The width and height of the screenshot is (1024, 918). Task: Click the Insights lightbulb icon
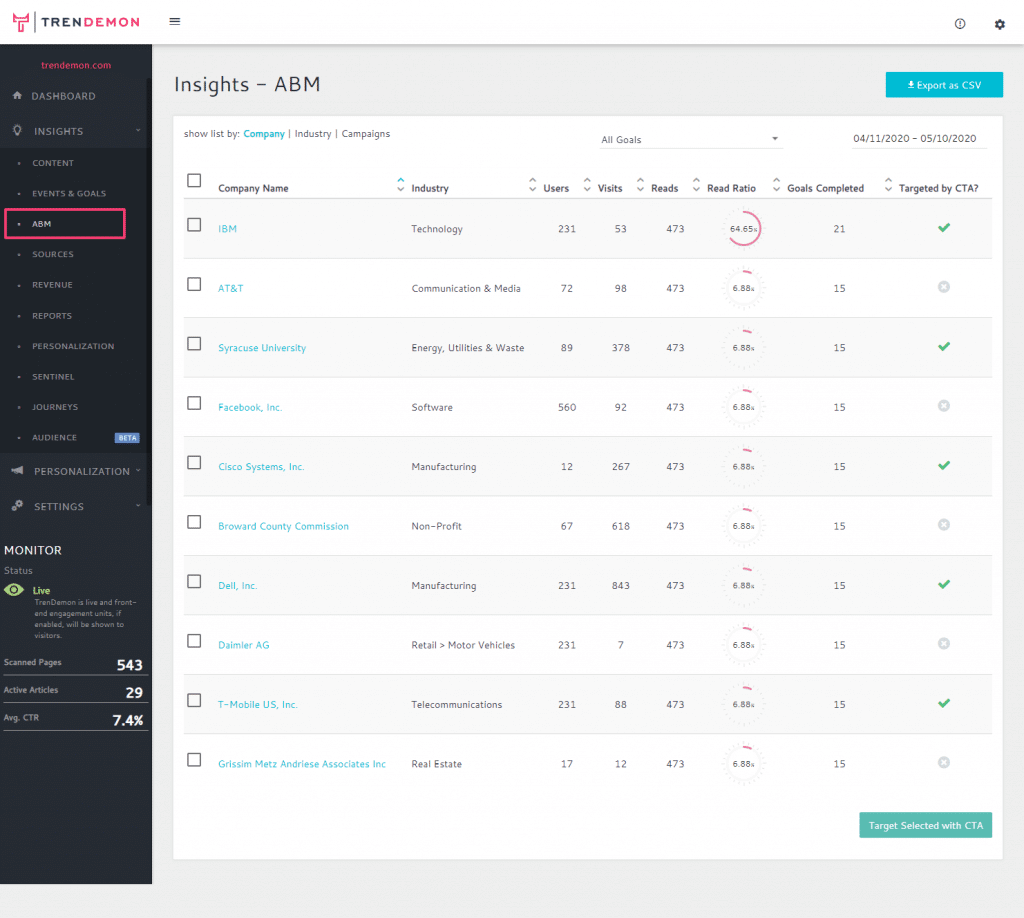pyautogui.click(x=18, y=130)
